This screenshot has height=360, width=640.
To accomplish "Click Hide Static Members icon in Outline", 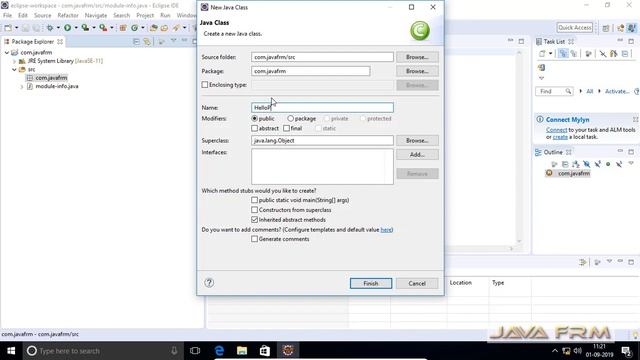I will tap(598, 164).
